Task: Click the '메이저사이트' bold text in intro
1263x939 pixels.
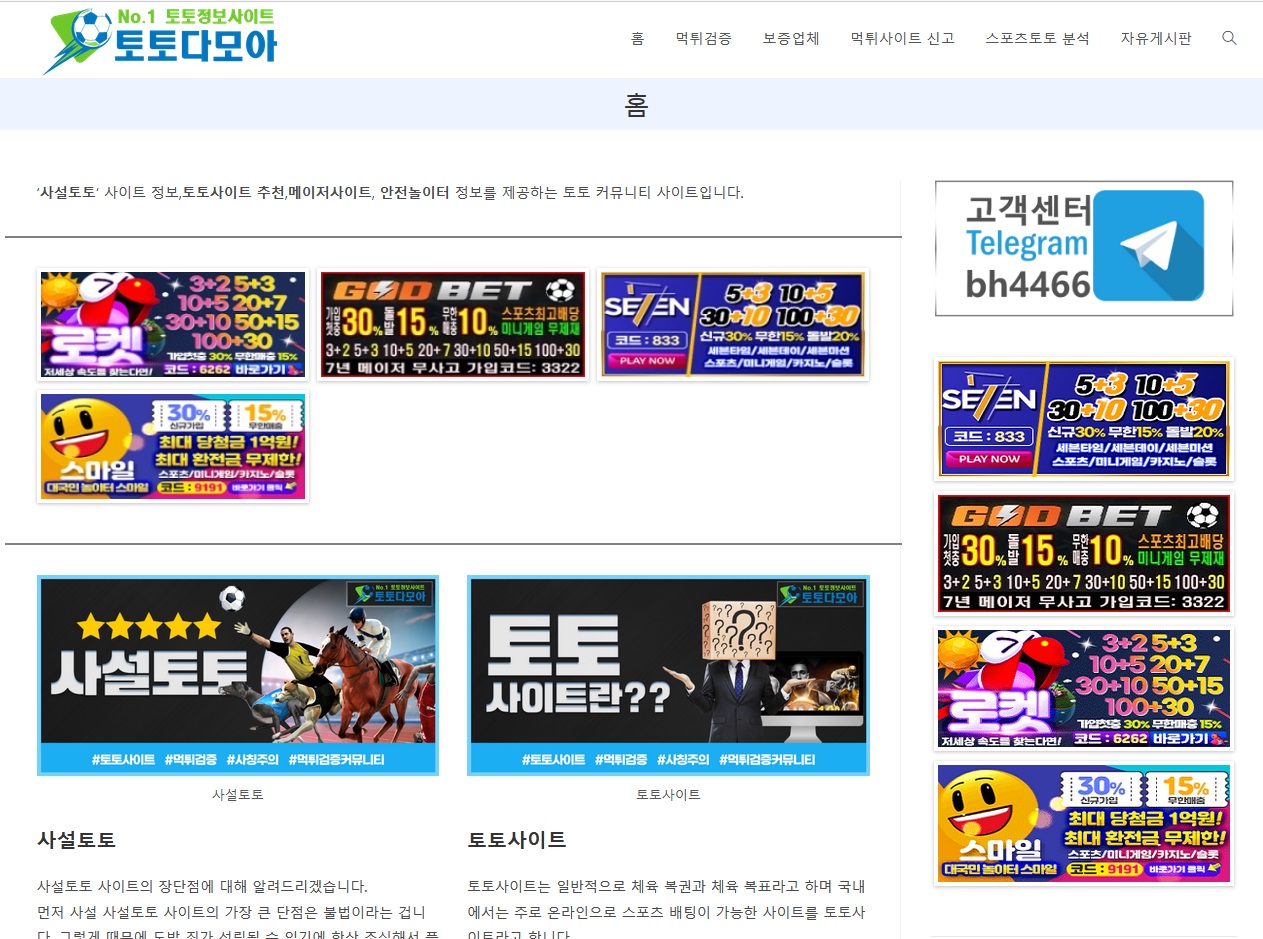Action: pyautogui.click(x=329, y=193)
